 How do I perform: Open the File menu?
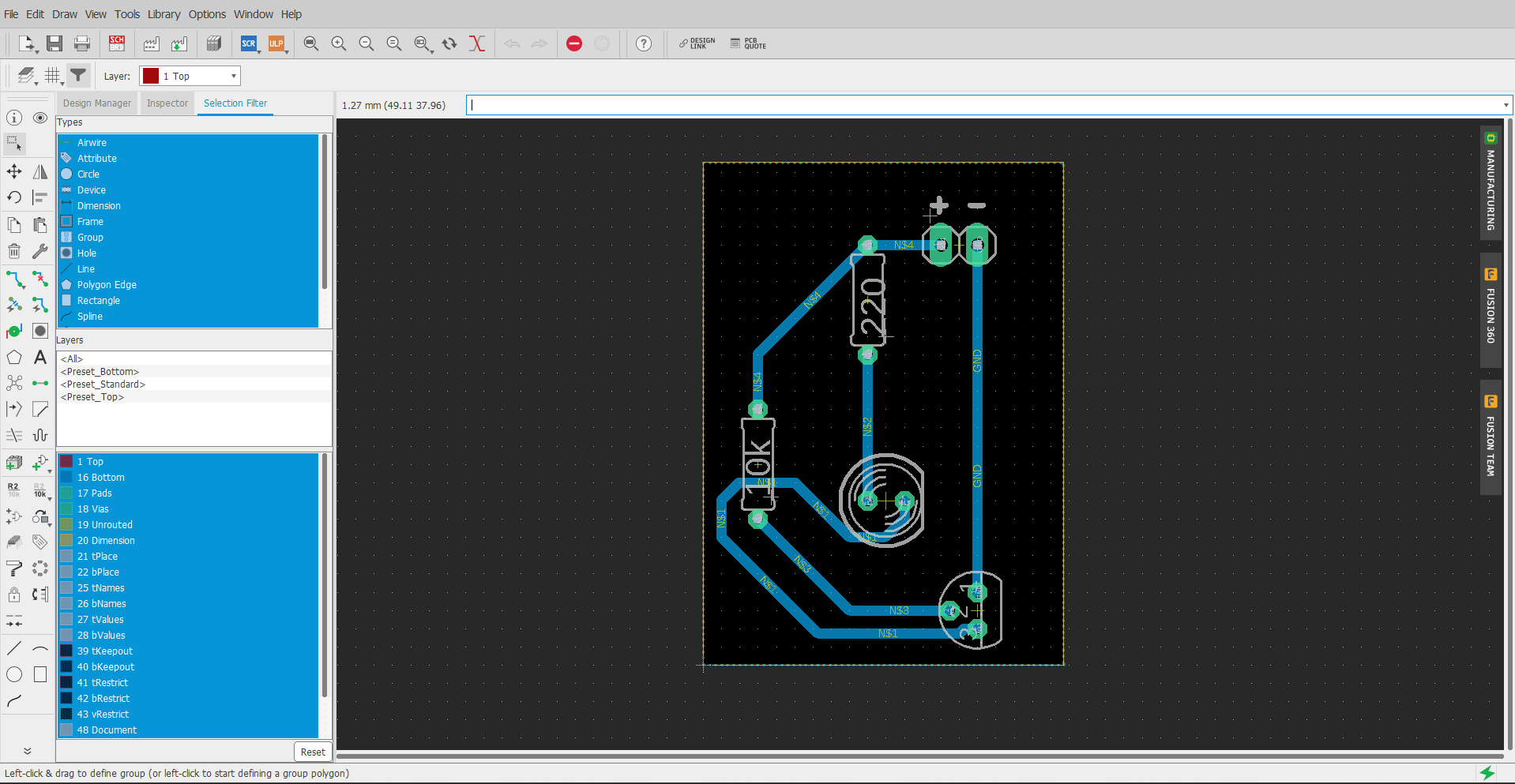11,14
